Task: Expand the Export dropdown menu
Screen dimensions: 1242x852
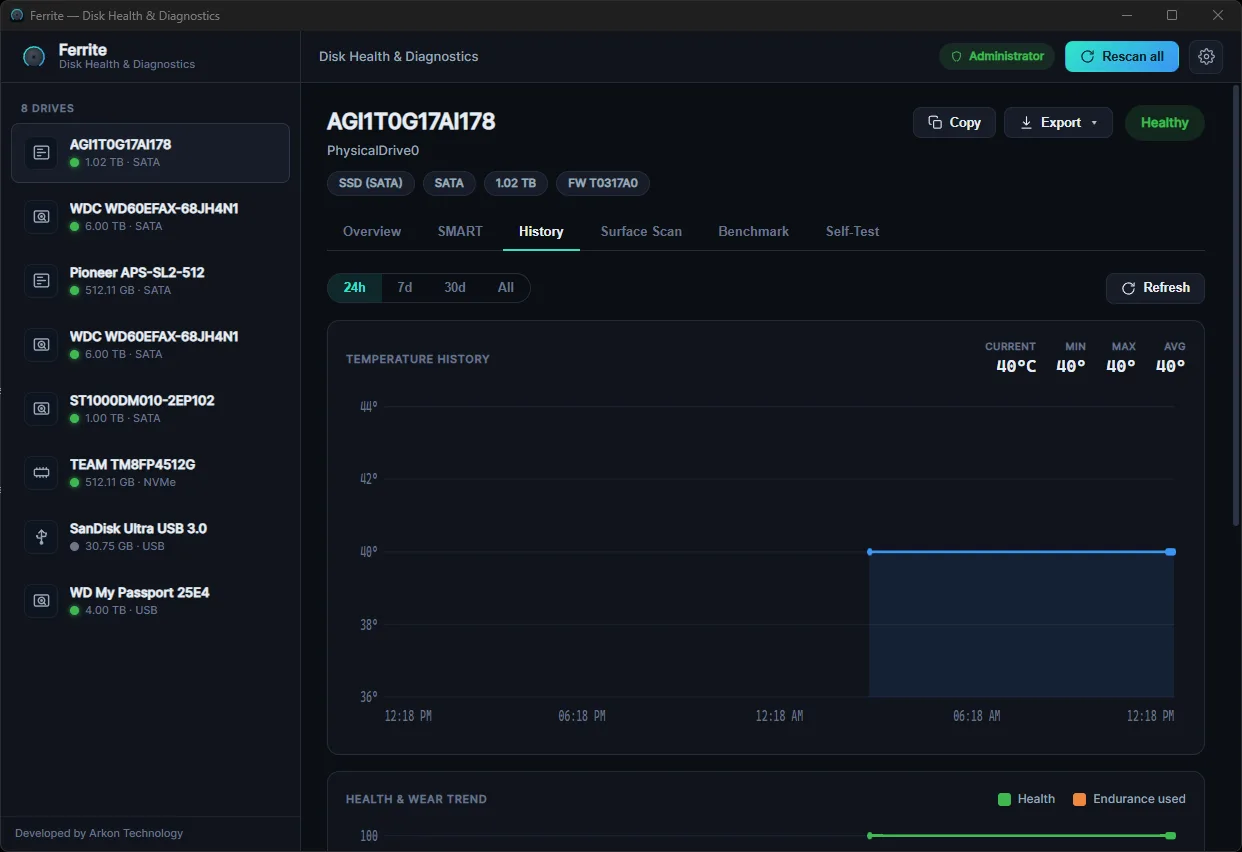Action: tap(1058, 122)
